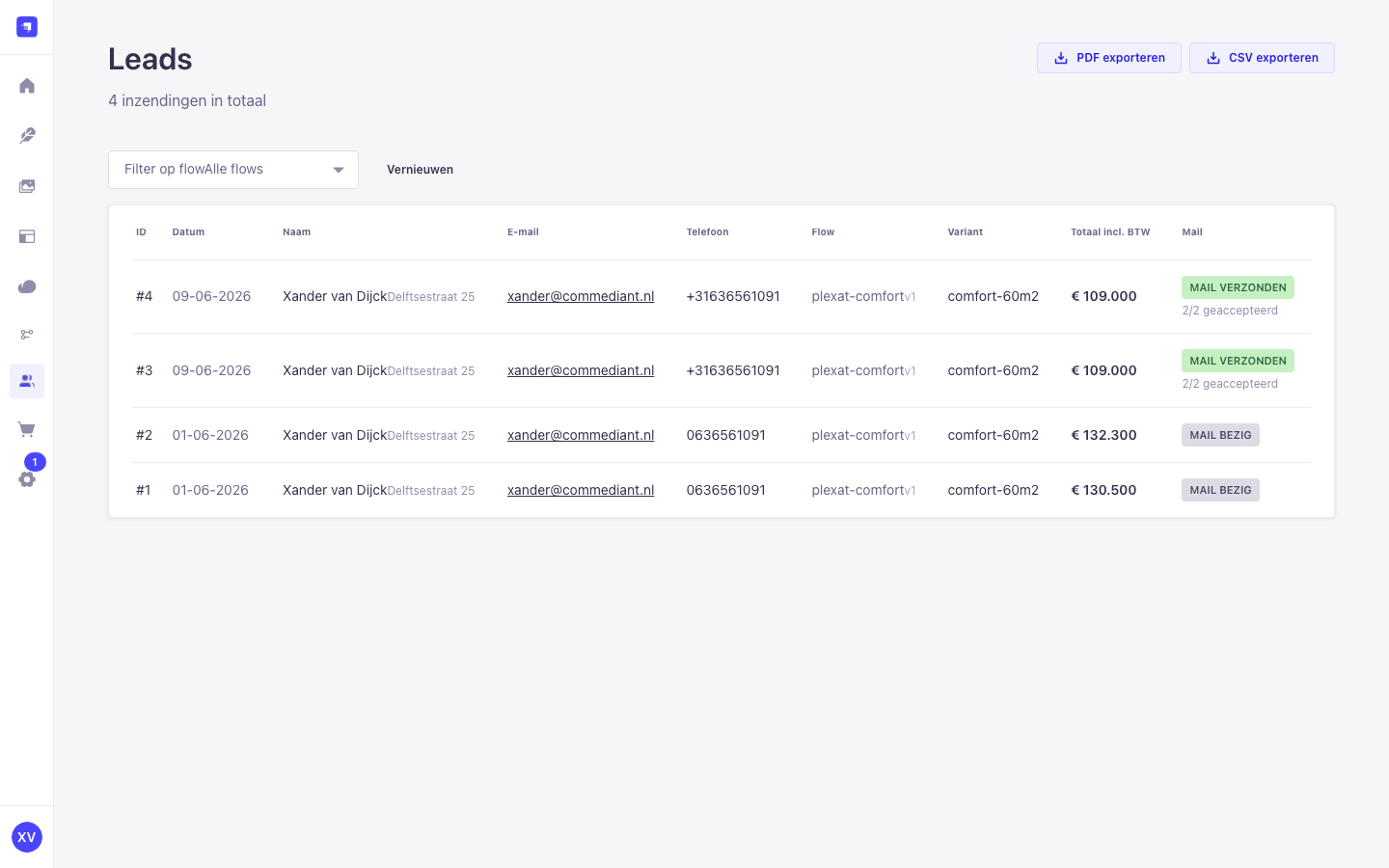Click the E-mail column header
Screen dimensions: 1389x868
coord(523,232)
